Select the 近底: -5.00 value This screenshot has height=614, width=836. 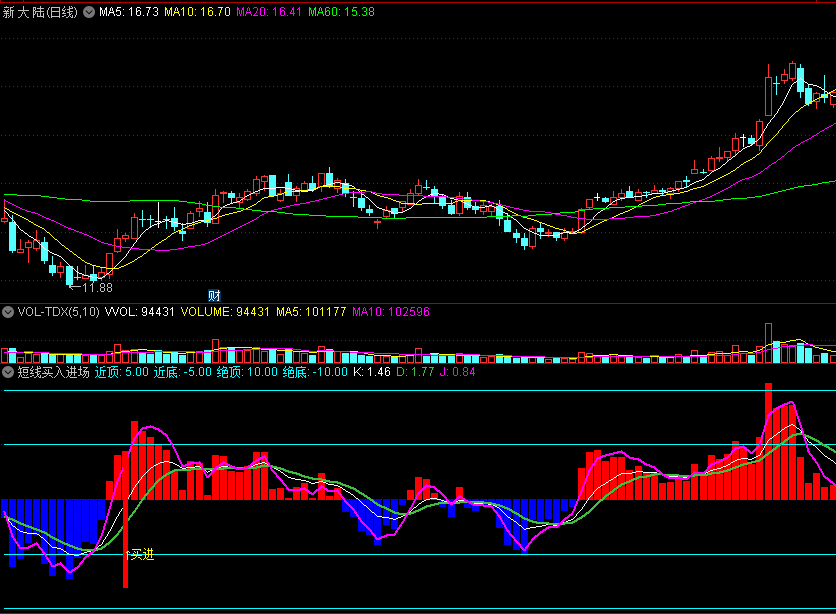(183, 372)
